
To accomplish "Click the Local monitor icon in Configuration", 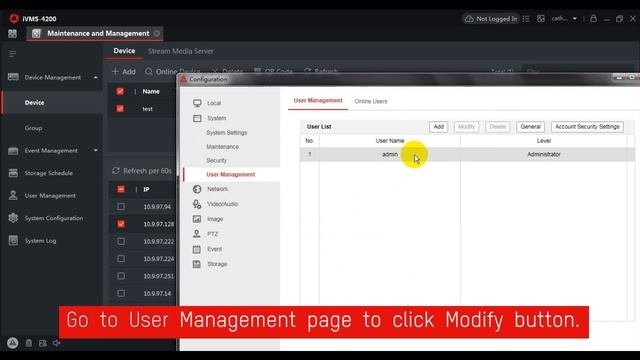I will (x=197, y=103).
